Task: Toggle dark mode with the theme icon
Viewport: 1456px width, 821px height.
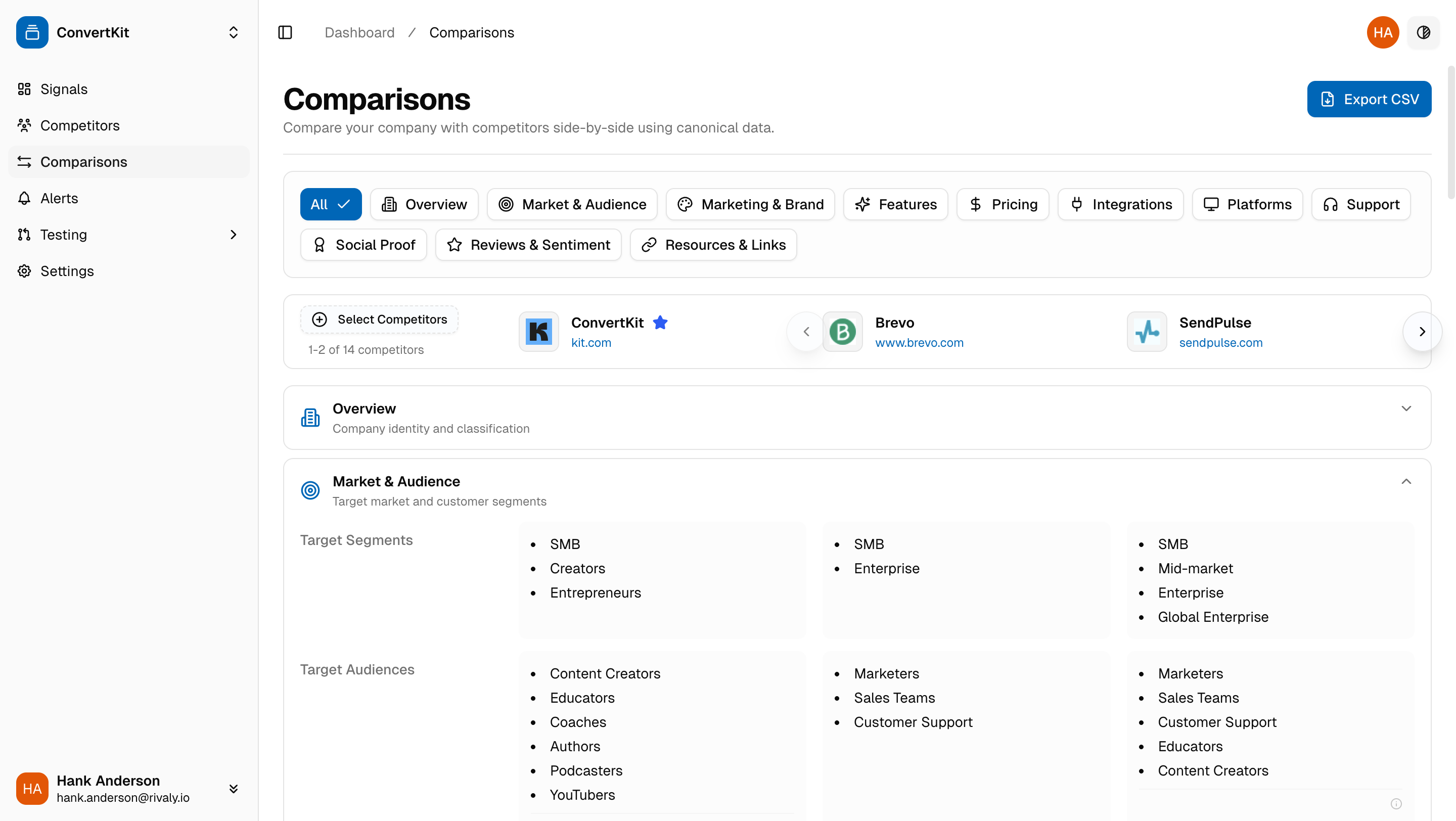Action: [1424, 32]
